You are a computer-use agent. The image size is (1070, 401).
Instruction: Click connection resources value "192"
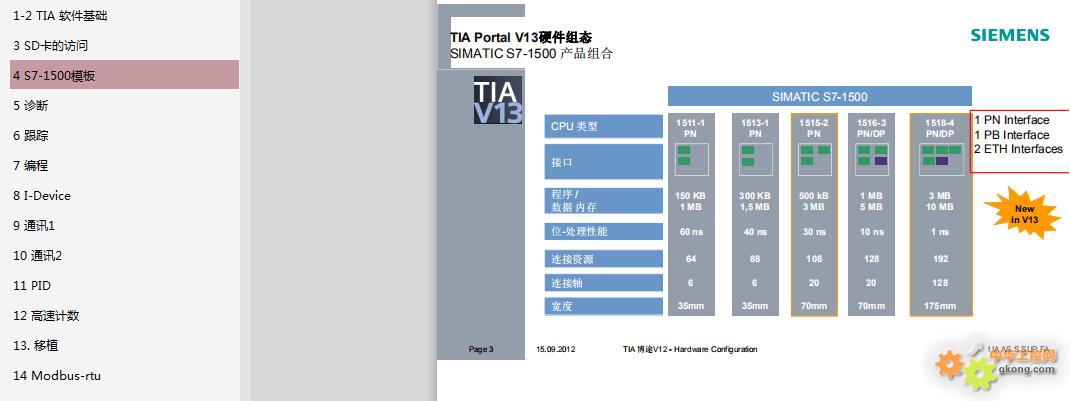tap(940, 259)
